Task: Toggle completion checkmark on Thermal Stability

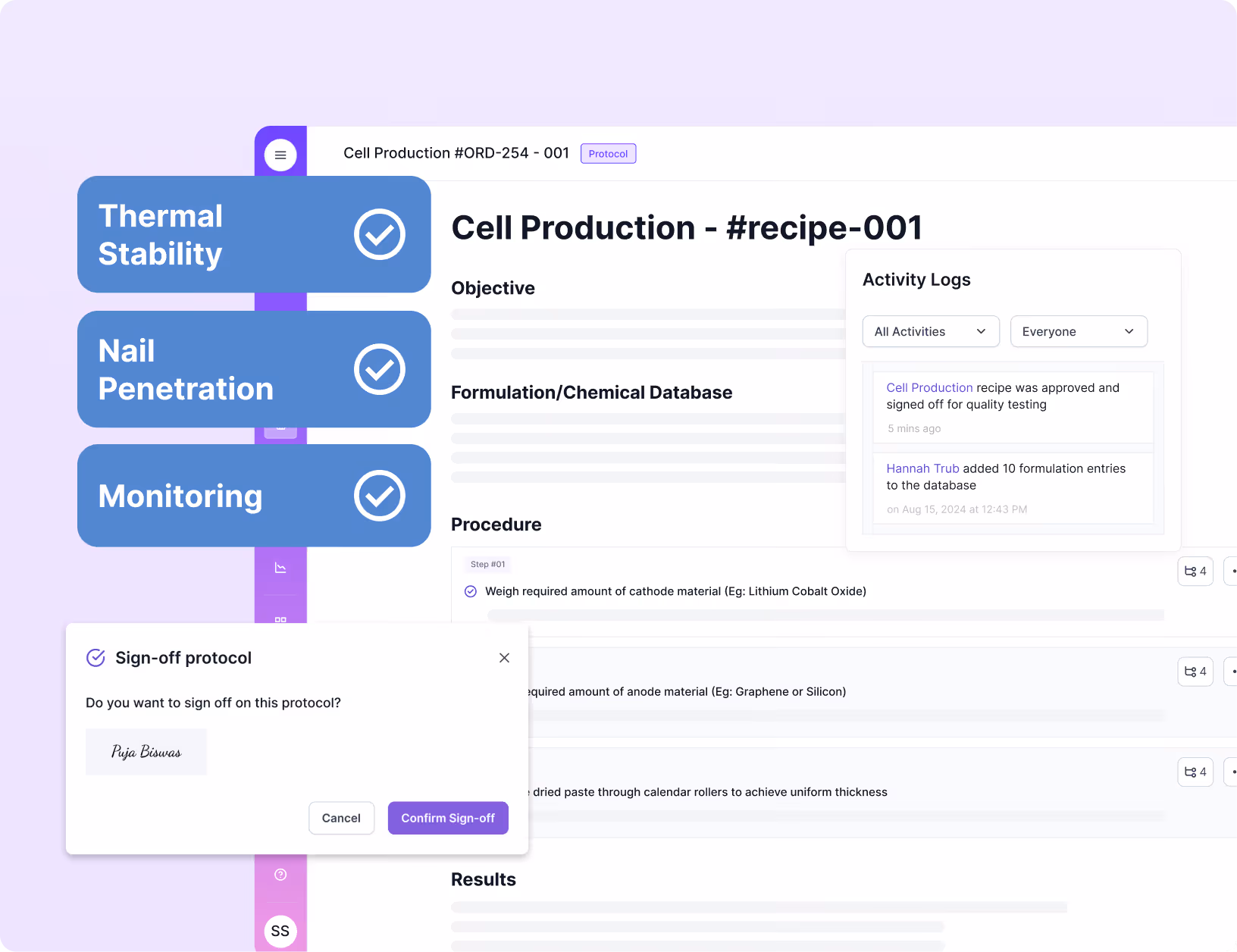Action: (x=379, y=234)
